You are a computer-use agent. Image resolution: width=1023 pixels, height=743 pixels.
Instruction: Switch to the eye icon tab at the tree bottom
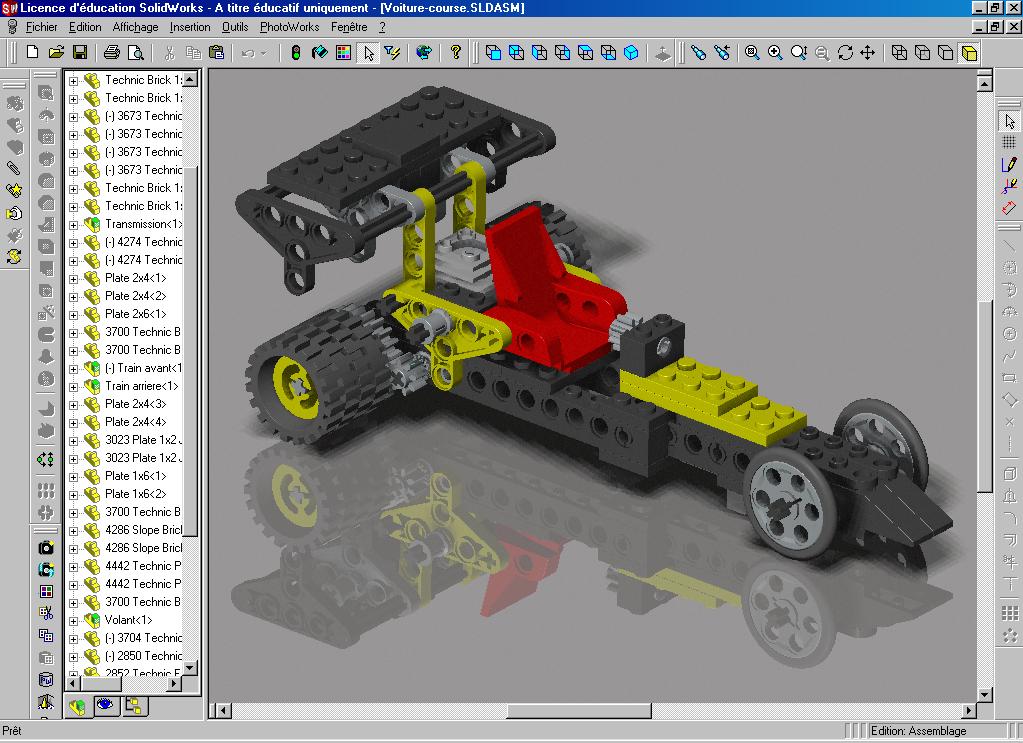(106, 705)
